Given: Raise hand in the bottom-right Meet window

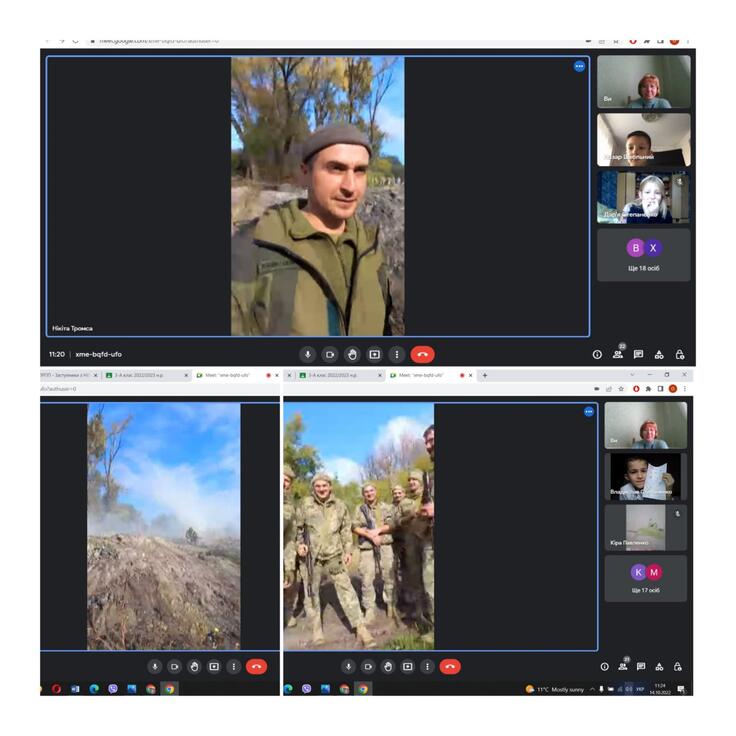Looking at the screenshot, I should (388, 667).
